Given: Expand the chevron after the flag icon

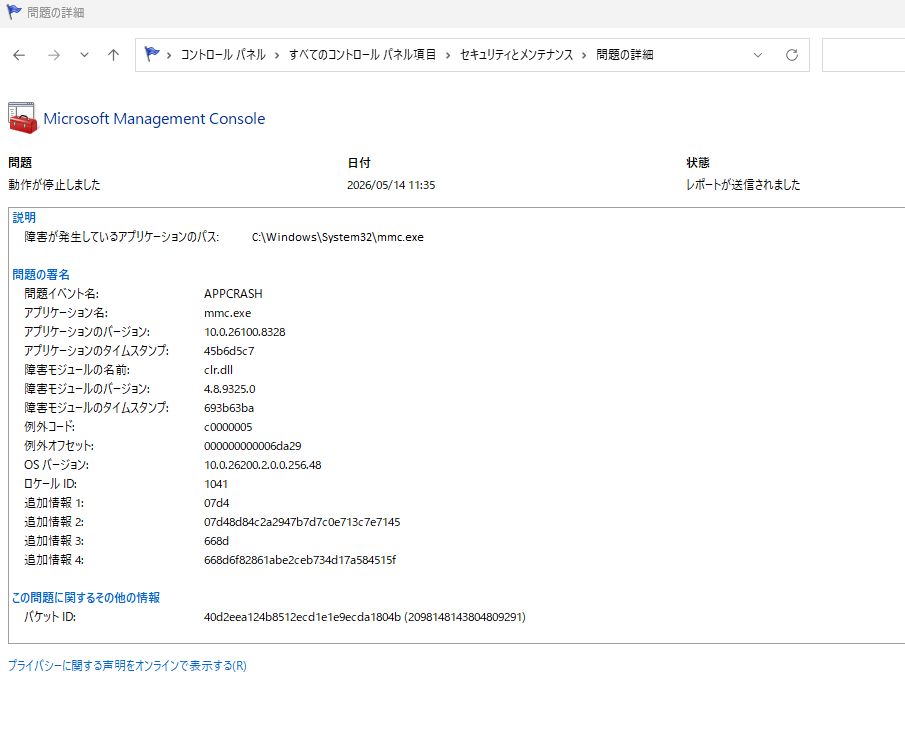Looking at the screenshot, I should 169,55.
